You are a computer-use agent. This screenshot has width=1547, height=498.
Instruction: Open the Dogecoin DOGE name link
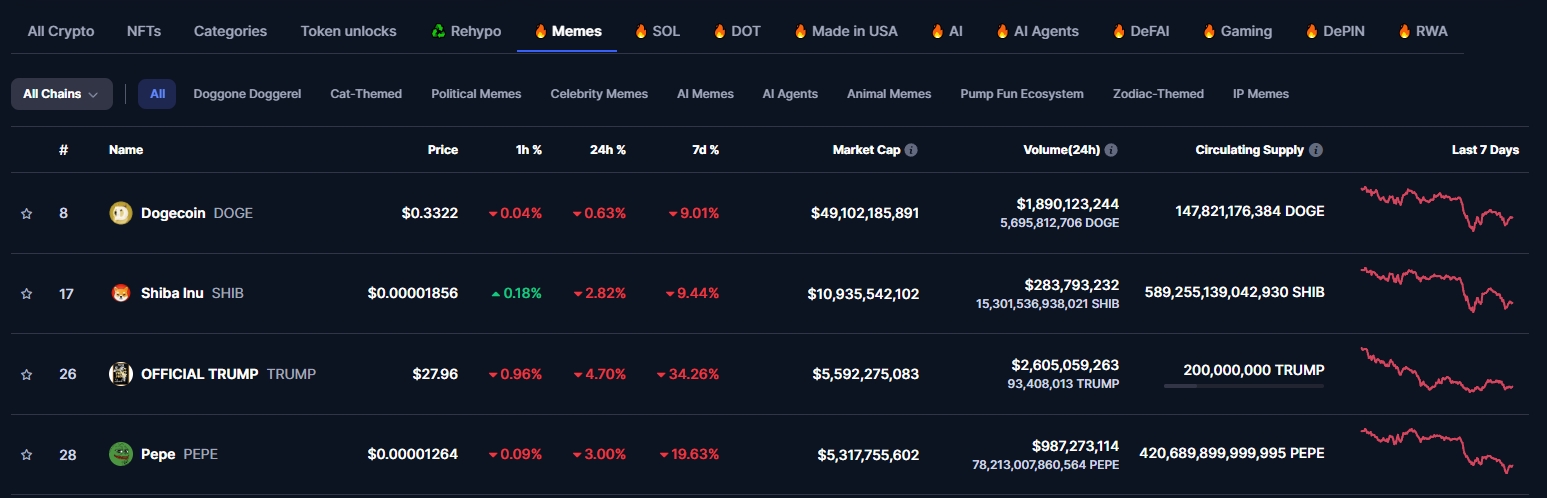click(x=197, y=213)
